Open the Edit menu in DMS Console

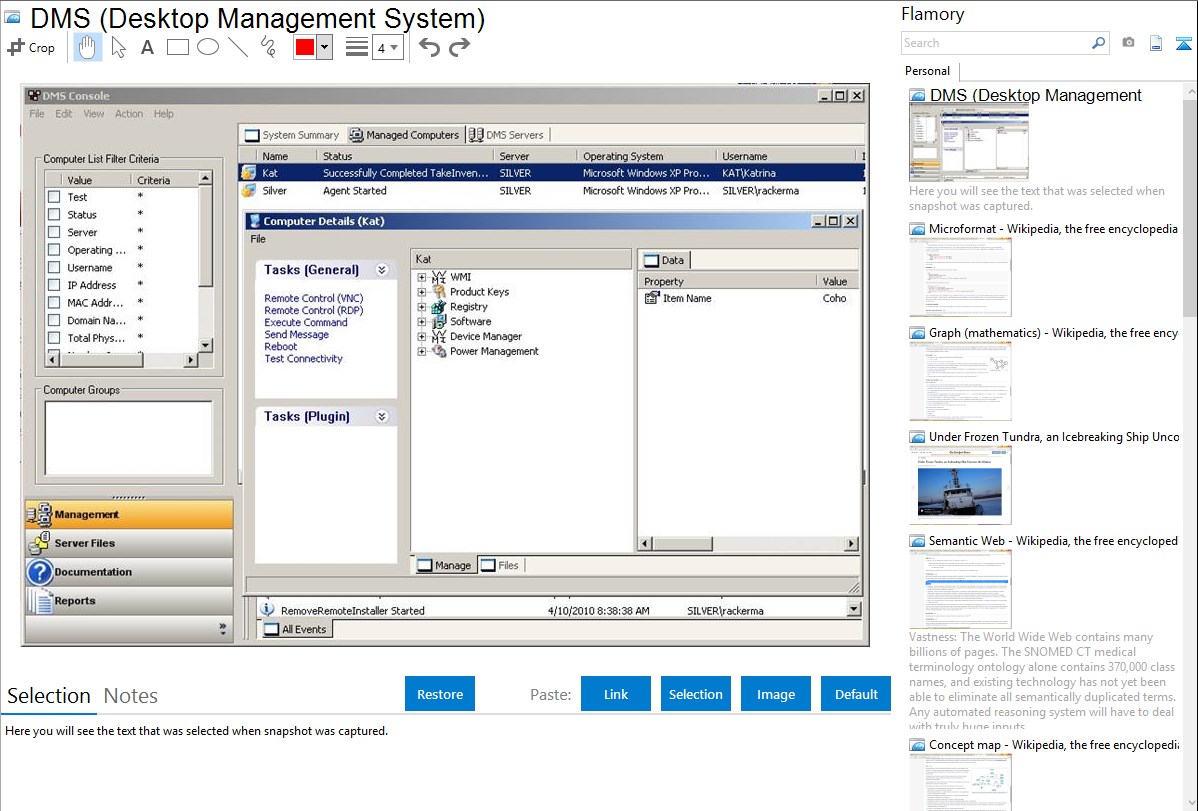tap(63, 114)
